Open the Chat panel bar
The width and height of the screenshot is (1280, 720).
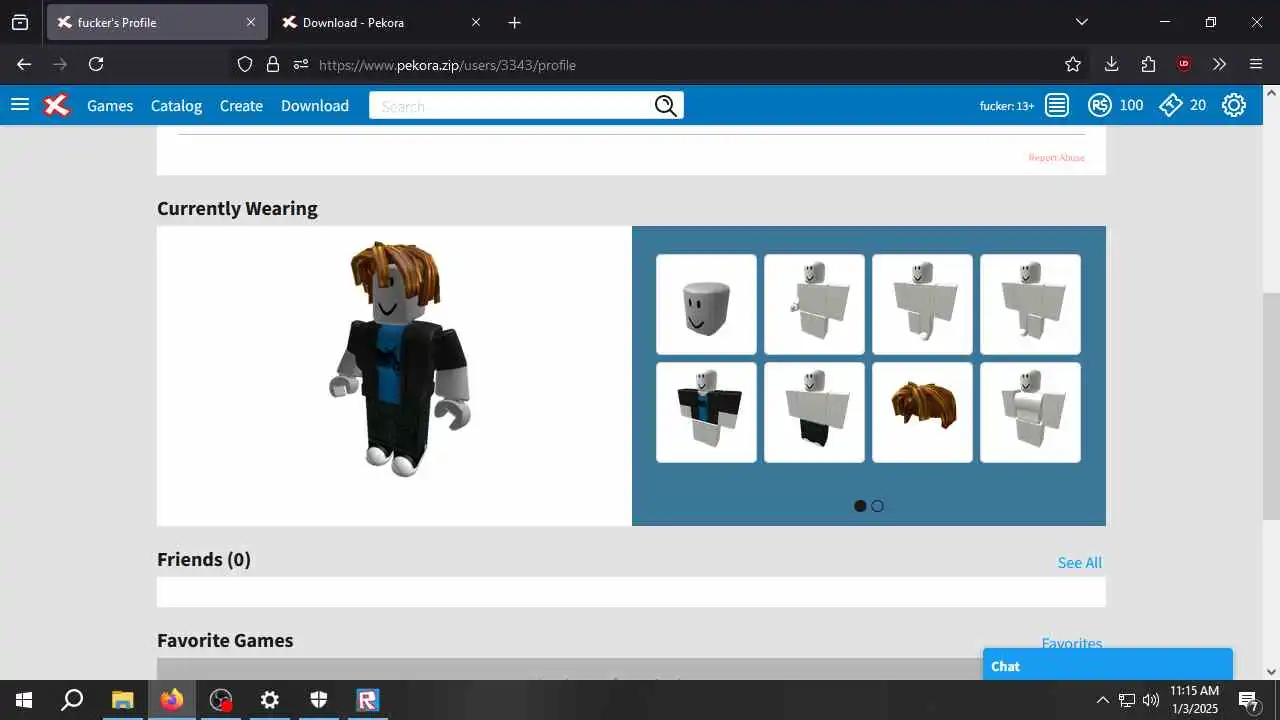1108,665
